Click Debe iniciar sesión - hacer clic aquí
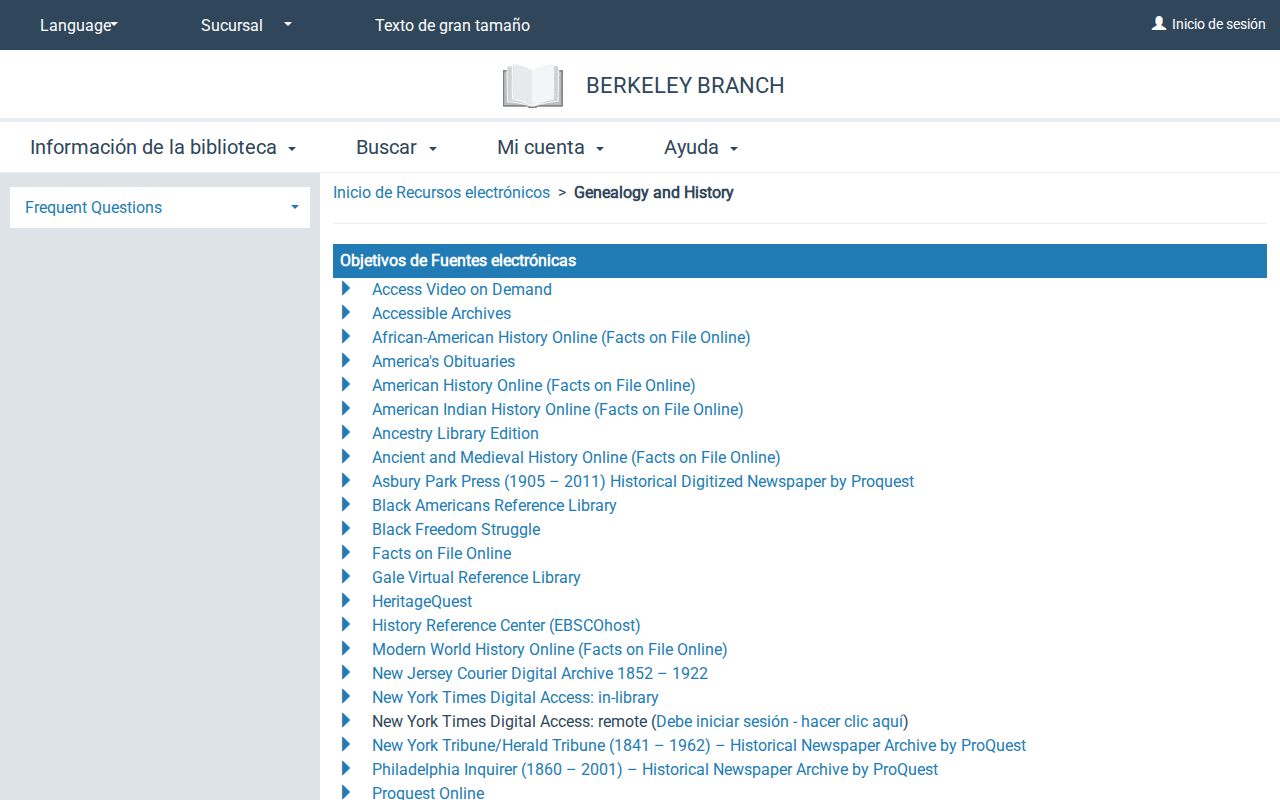Viewport: 1280px width, 800px height. pyautogui.click(x=780, y=721)
